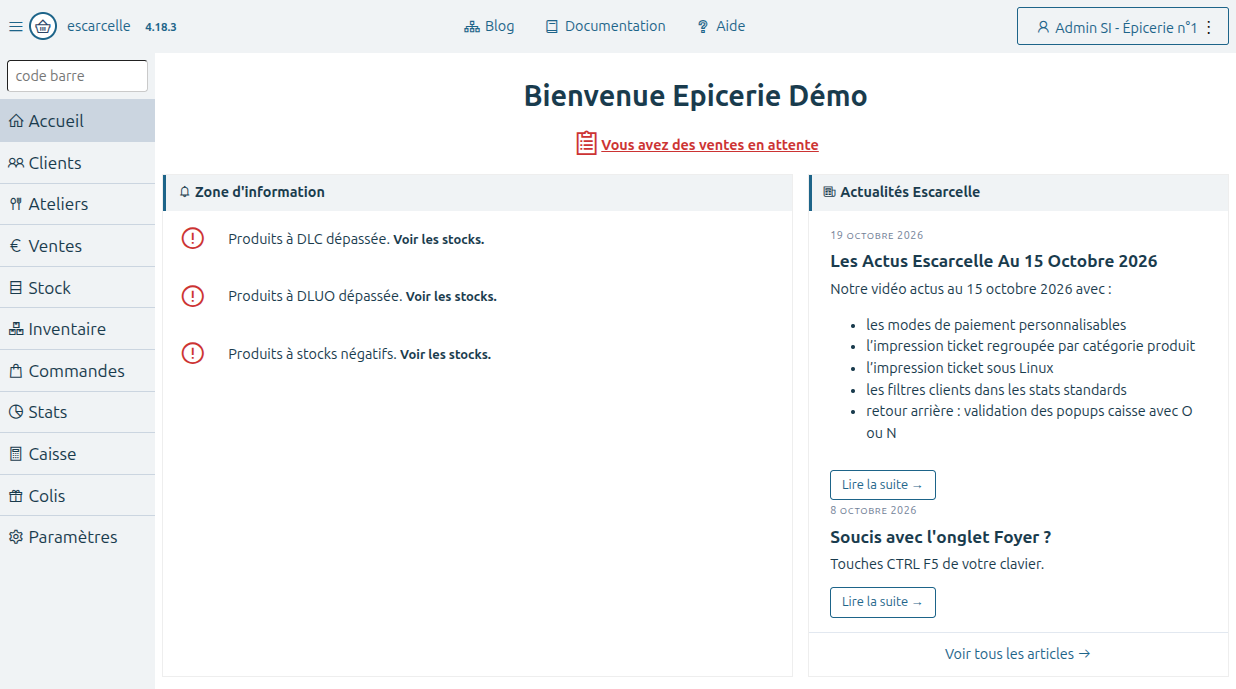Click 'l'impression ticket sous Linux' bullet
Viewport: 1236px width, 689px height.
pyautogui.click(x=960, y=368)
